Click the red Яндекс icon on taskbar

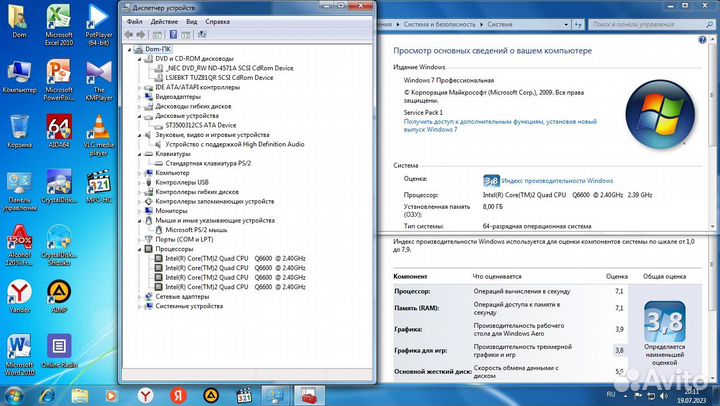178,395
